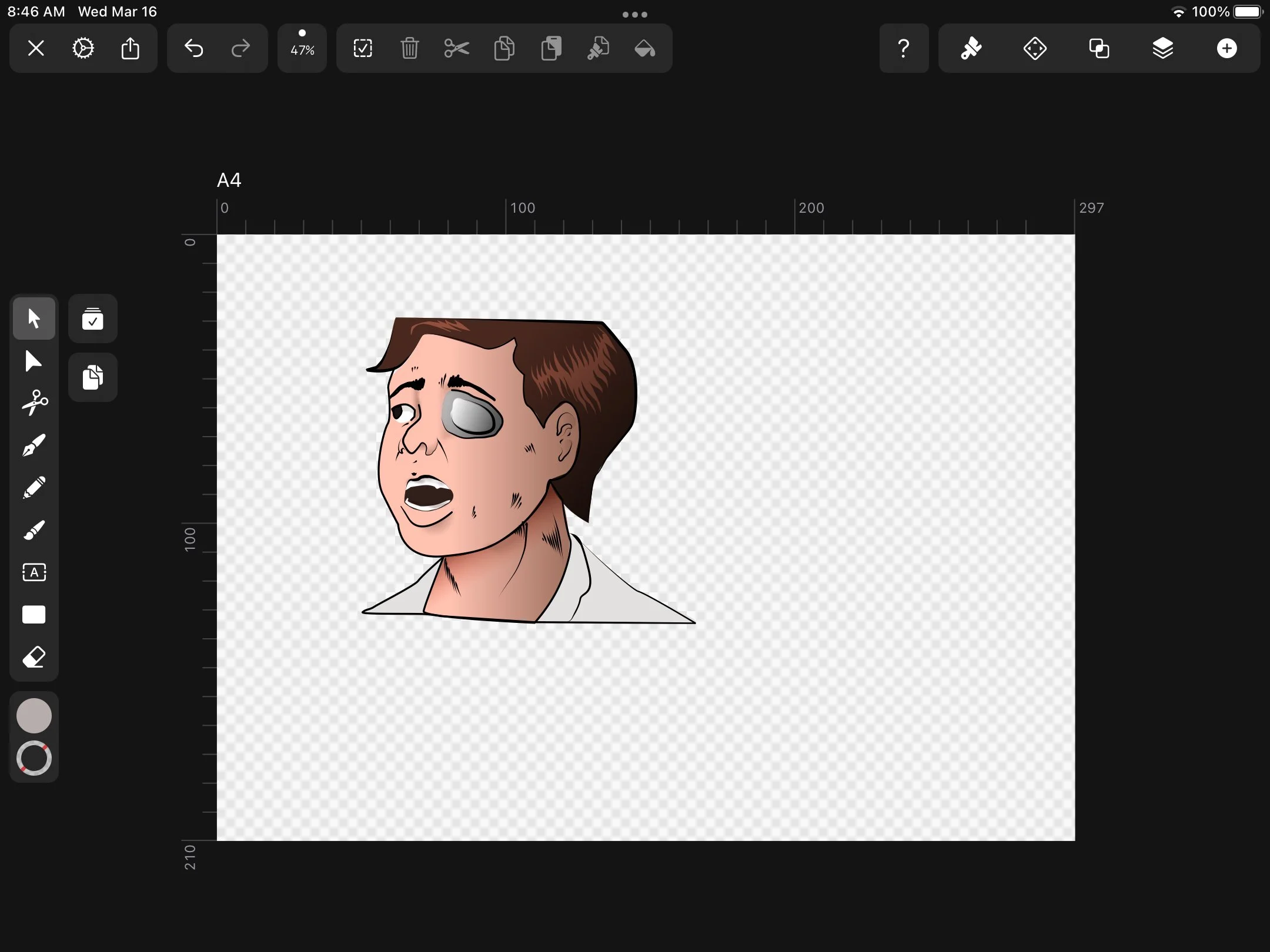Open the Arrange tab

[1035, 48]
